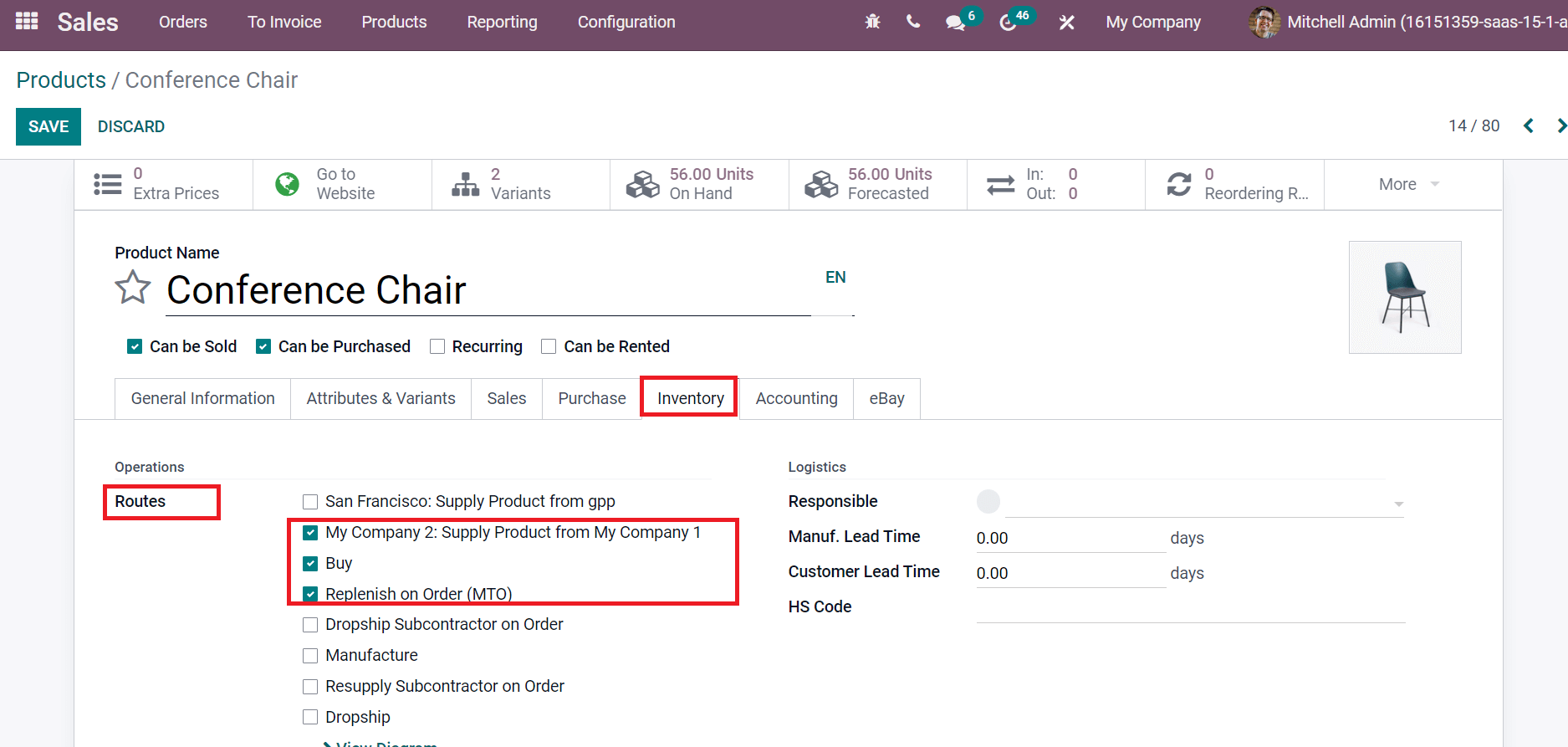Image resolution: width=1568 pixels, height=747 pixels.
Task: Check Resupply Subcontractor on Order route
Action: pos(310,687)
